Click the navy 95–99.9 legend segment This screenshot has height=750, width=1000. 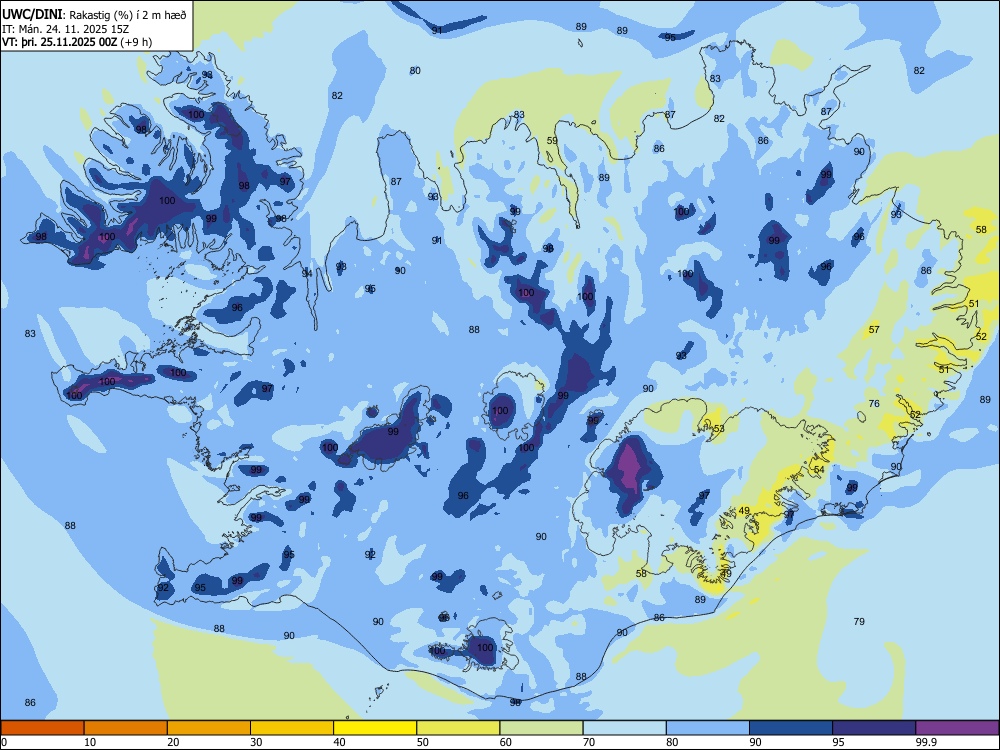874,728
